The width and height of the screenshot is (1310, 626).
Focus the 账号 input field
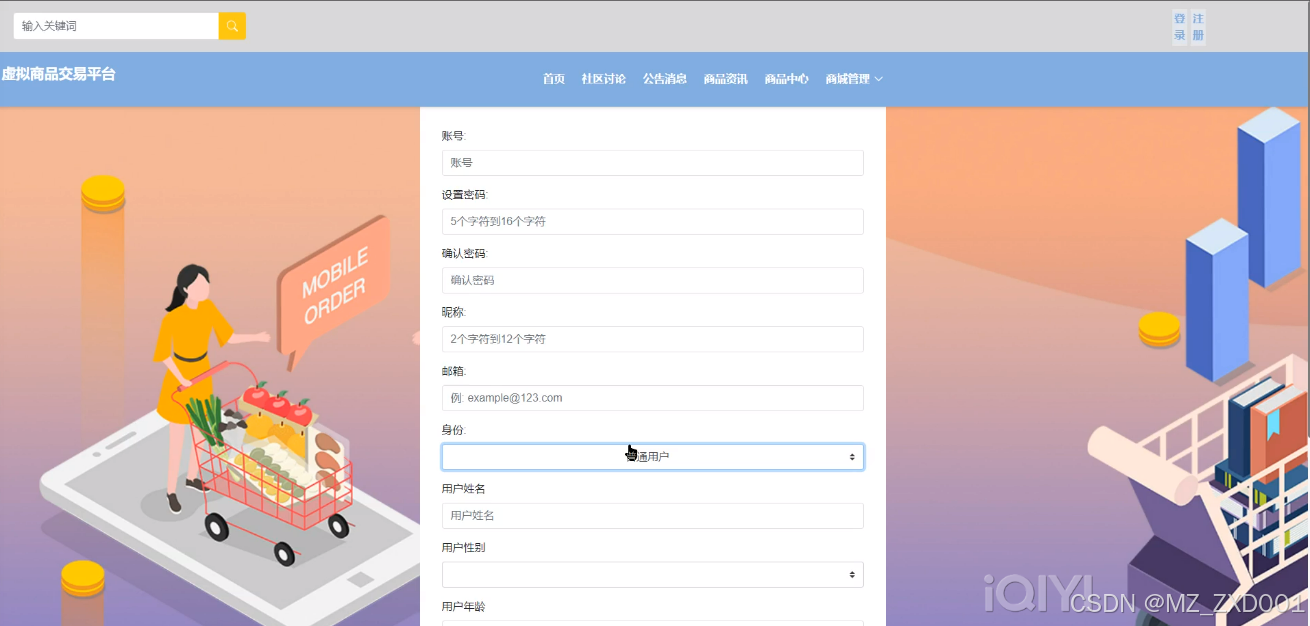(x=653, y=163)
